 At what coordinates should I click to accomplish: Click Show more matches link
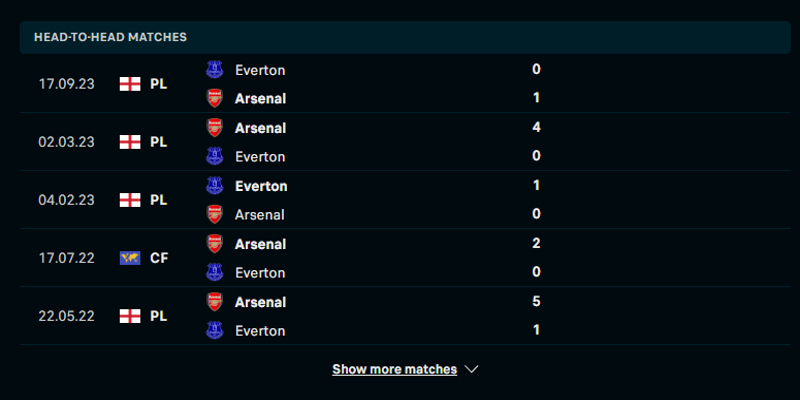tap(394, 369)
